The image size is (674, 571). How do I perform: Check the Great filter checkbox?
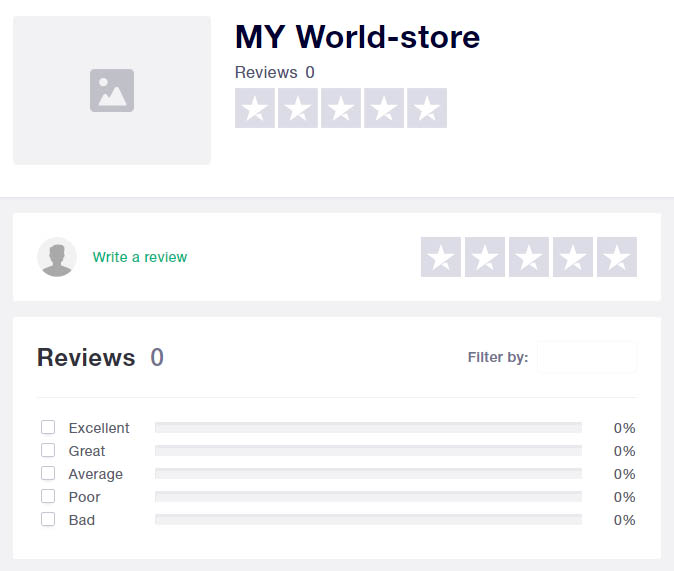click(x=48, y=450)
